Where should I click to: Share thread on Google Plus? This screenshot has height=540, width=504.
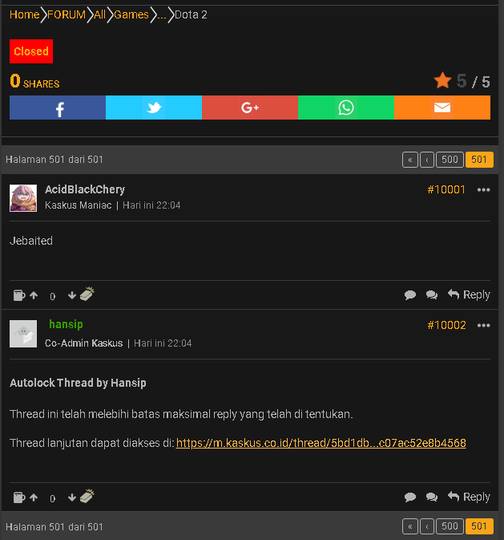[x=250, y=108]
